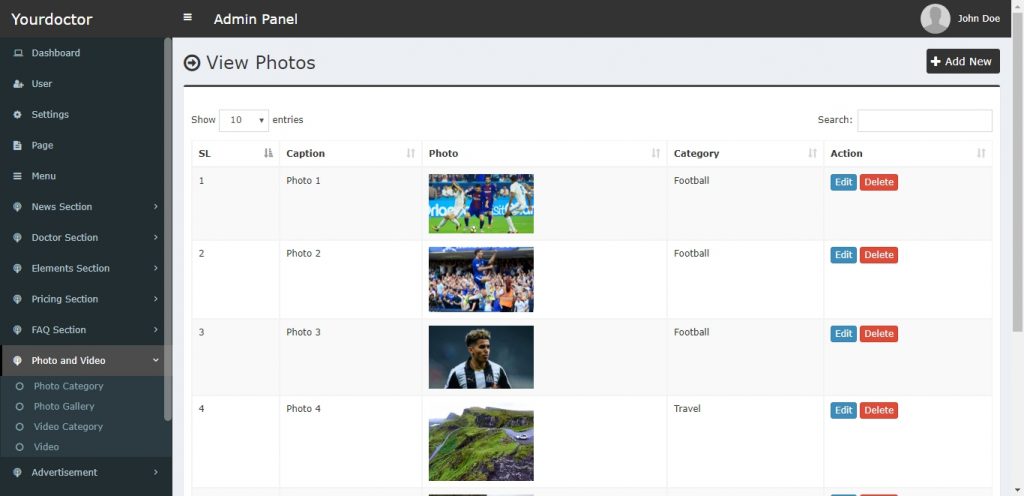Click the Add New button
The image size is (1024, 496).
tap(963, 61)
